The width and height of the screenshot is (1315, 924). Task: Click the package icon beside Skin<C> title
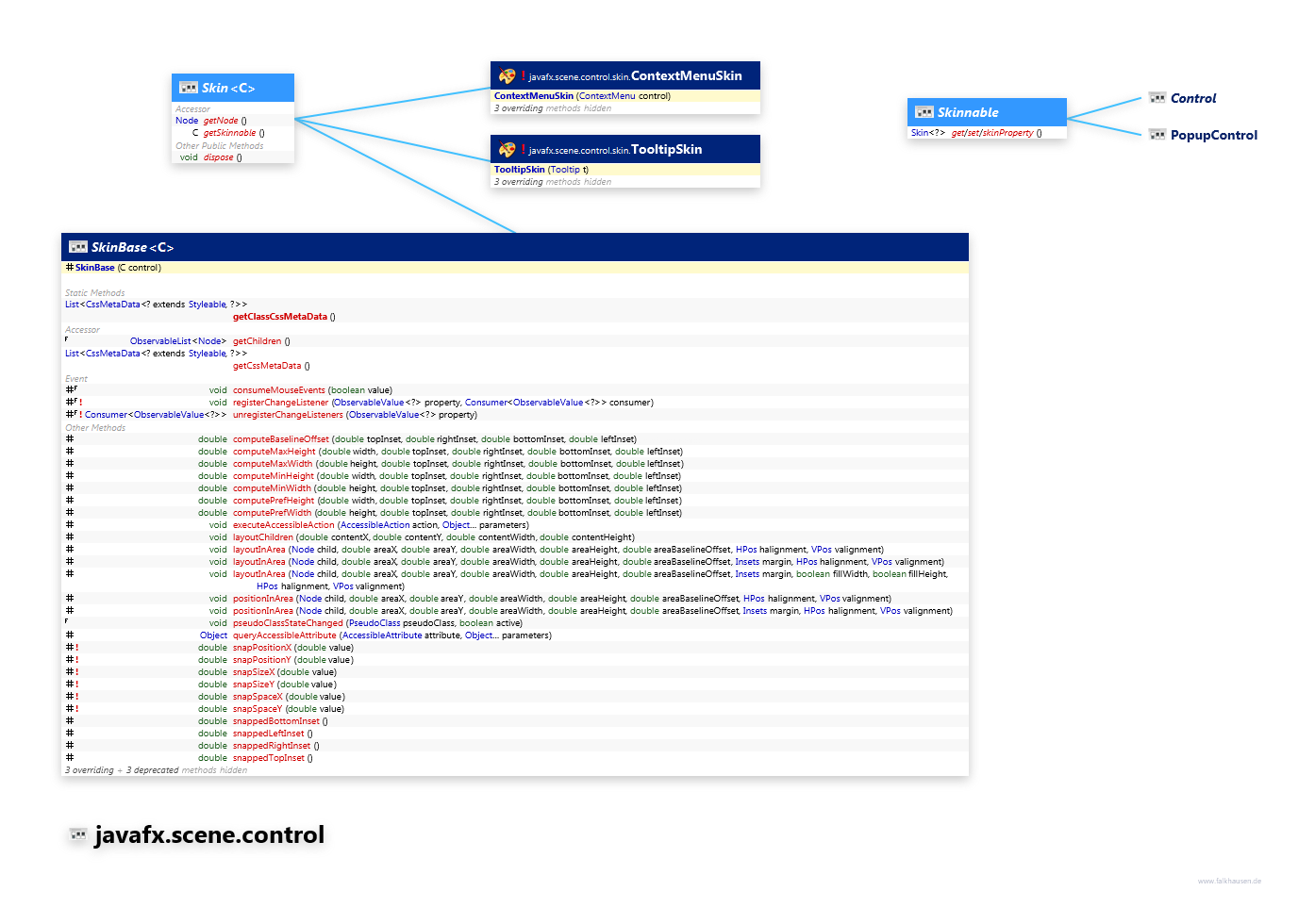[x=188, y=88]
